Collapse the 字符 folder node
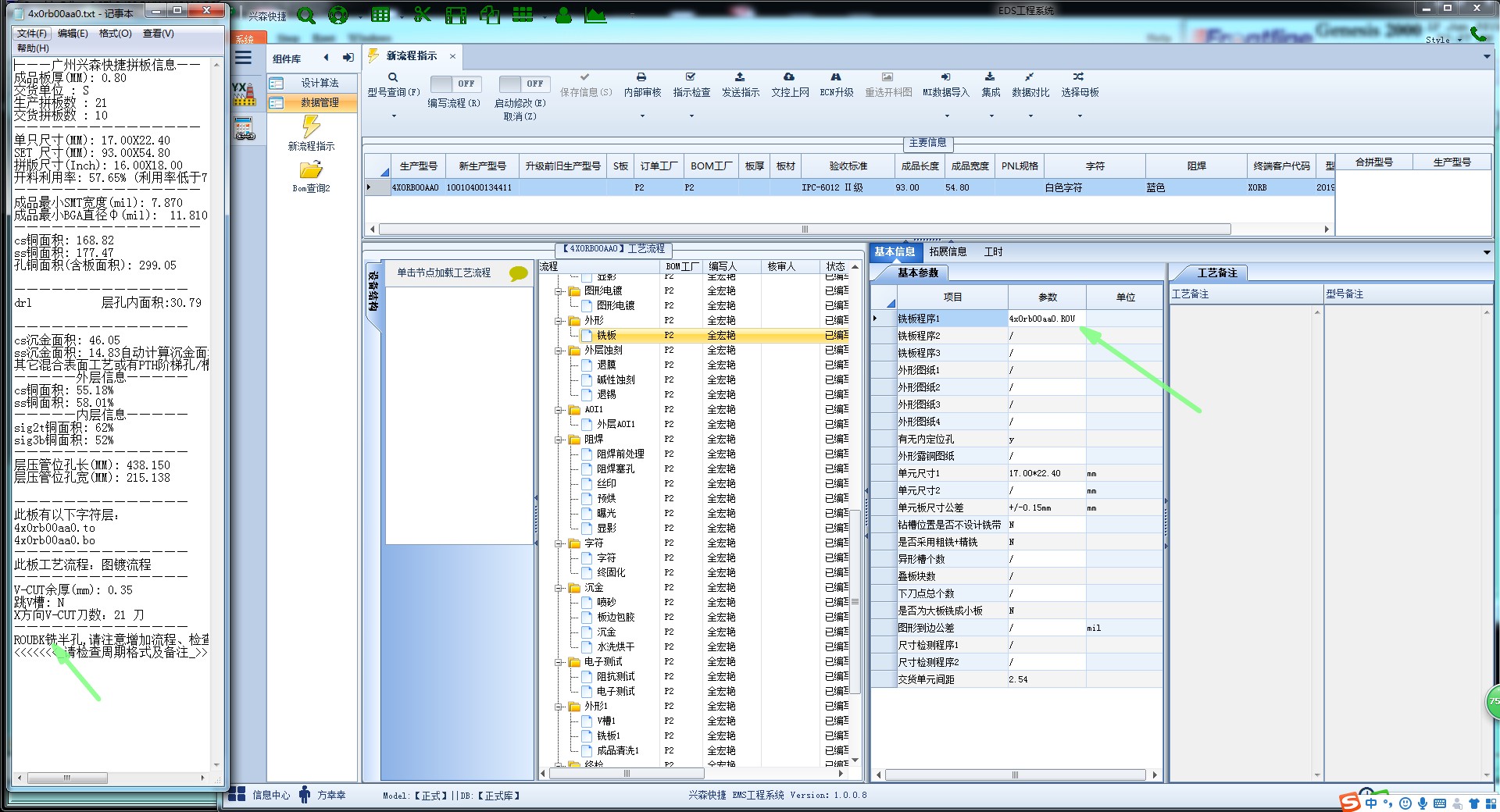 click(x=559, y=543)
